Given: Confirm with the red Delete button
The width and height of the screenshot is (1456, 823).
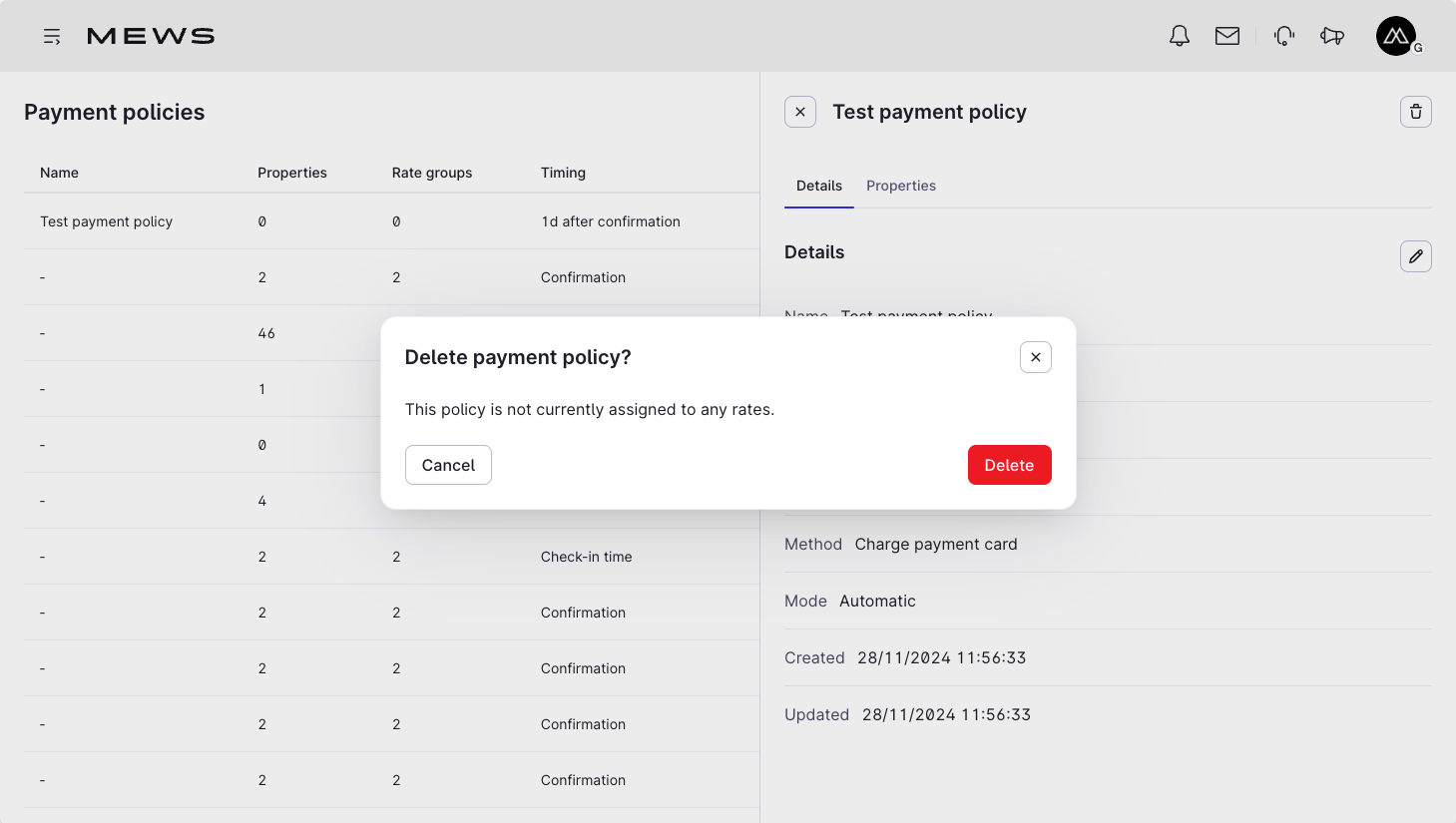Looking at the screenshot, I should [x=1010, y=465].
